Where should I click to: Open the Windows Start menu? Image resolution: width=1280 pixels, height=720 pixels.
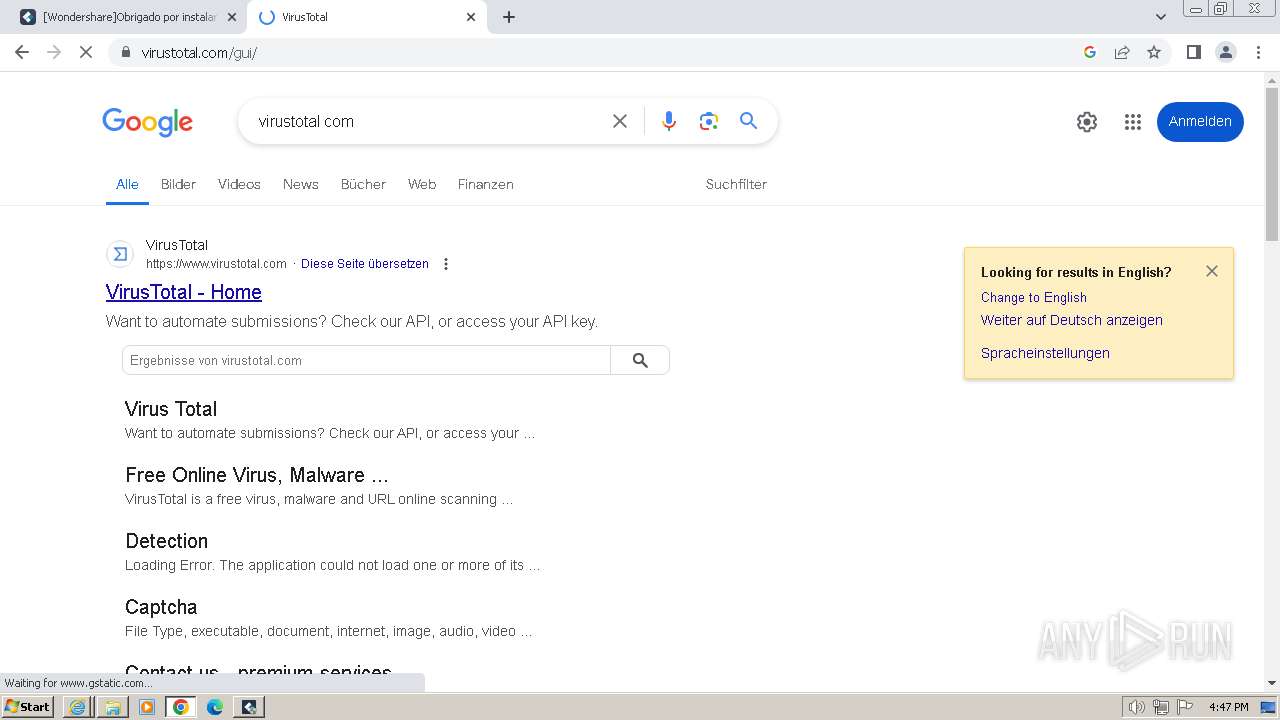coord(28,707)
